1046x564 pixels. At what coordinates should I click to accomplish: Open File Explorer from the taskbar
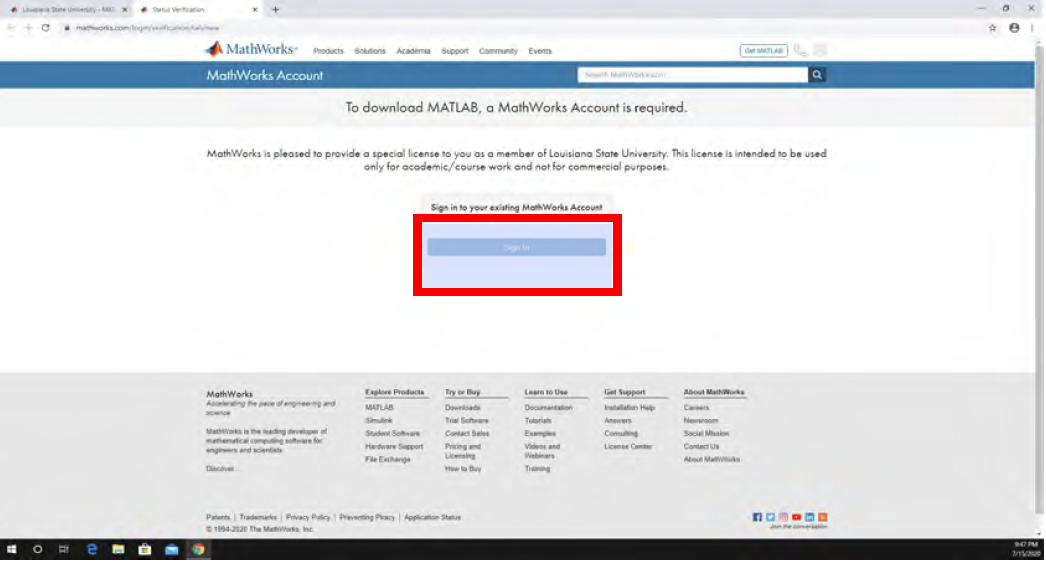(x=117, y=549)
